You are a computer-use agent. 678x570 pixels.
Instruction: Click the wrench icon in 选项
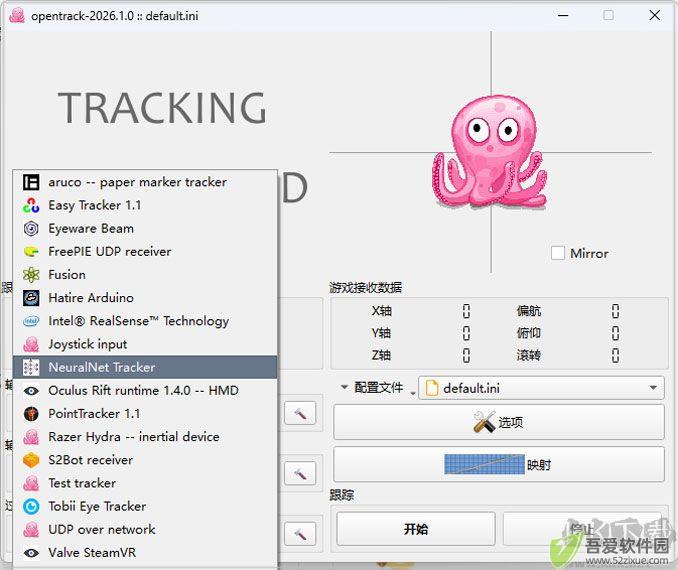pos(484,422)
